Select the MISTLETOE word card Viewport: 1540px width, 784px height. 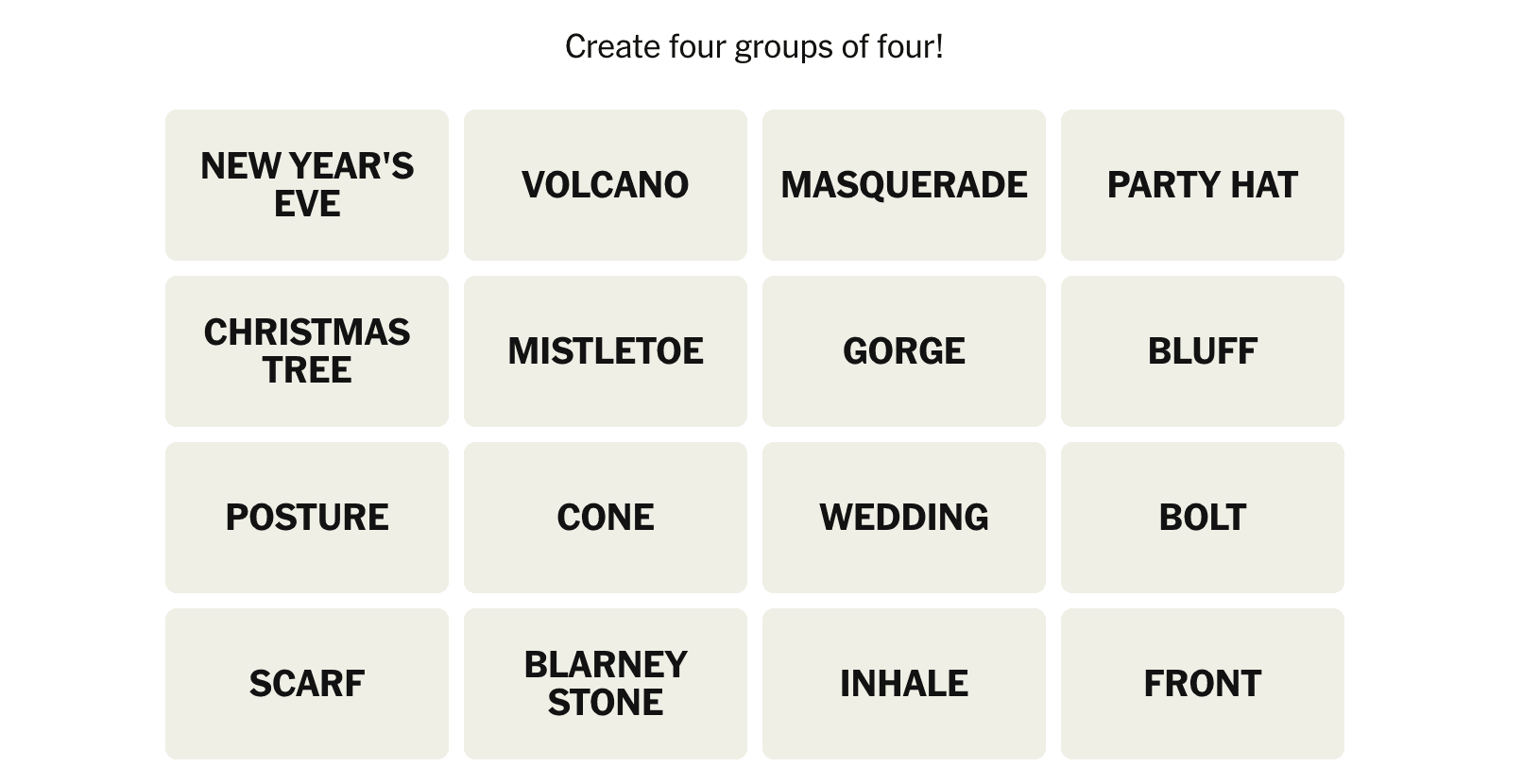point(606,351)
